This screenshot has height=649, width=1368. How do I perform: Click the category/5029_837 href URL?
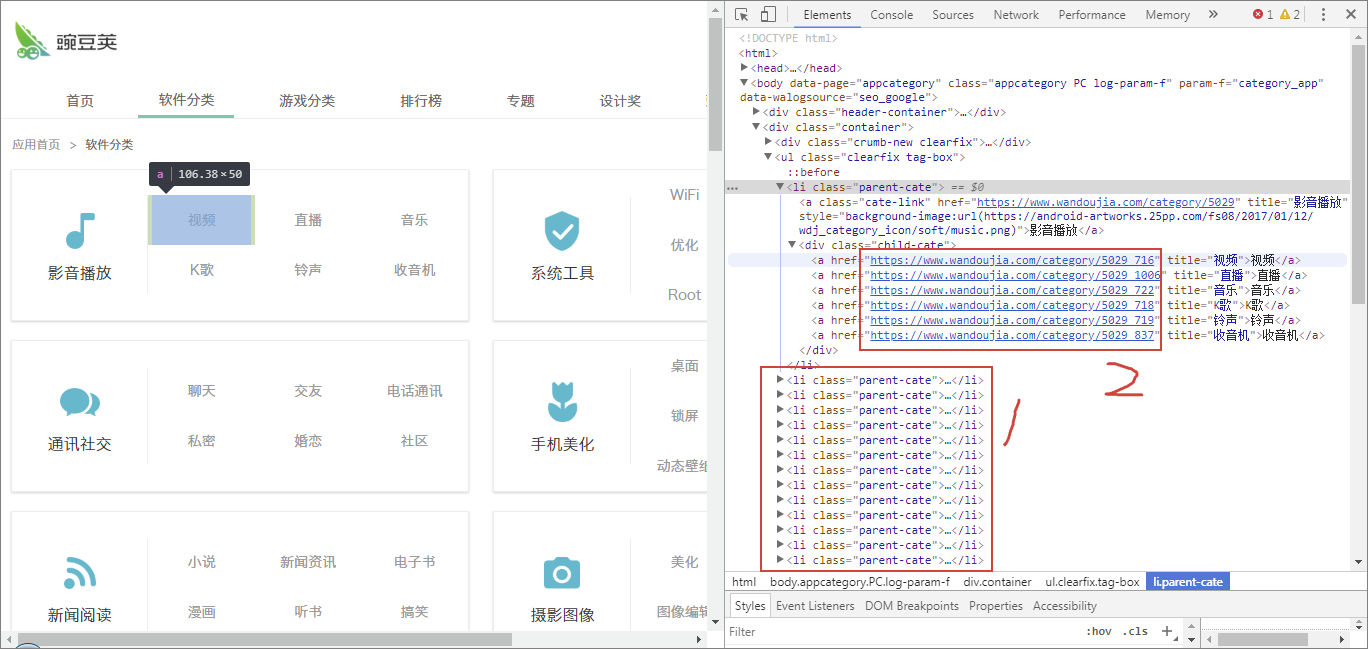click(x=1011, y=335)
